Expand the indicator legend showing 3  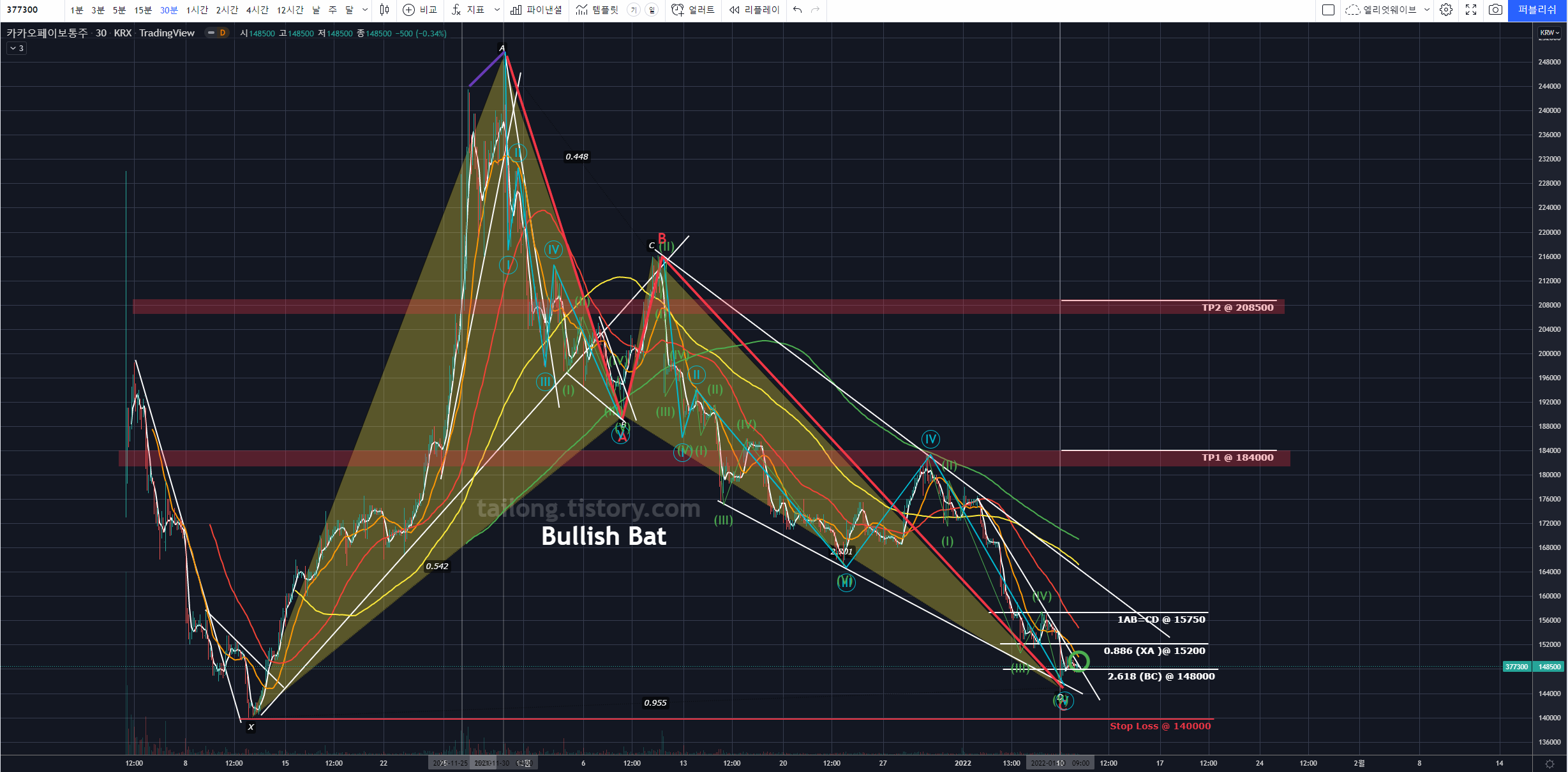pos(17,48)
